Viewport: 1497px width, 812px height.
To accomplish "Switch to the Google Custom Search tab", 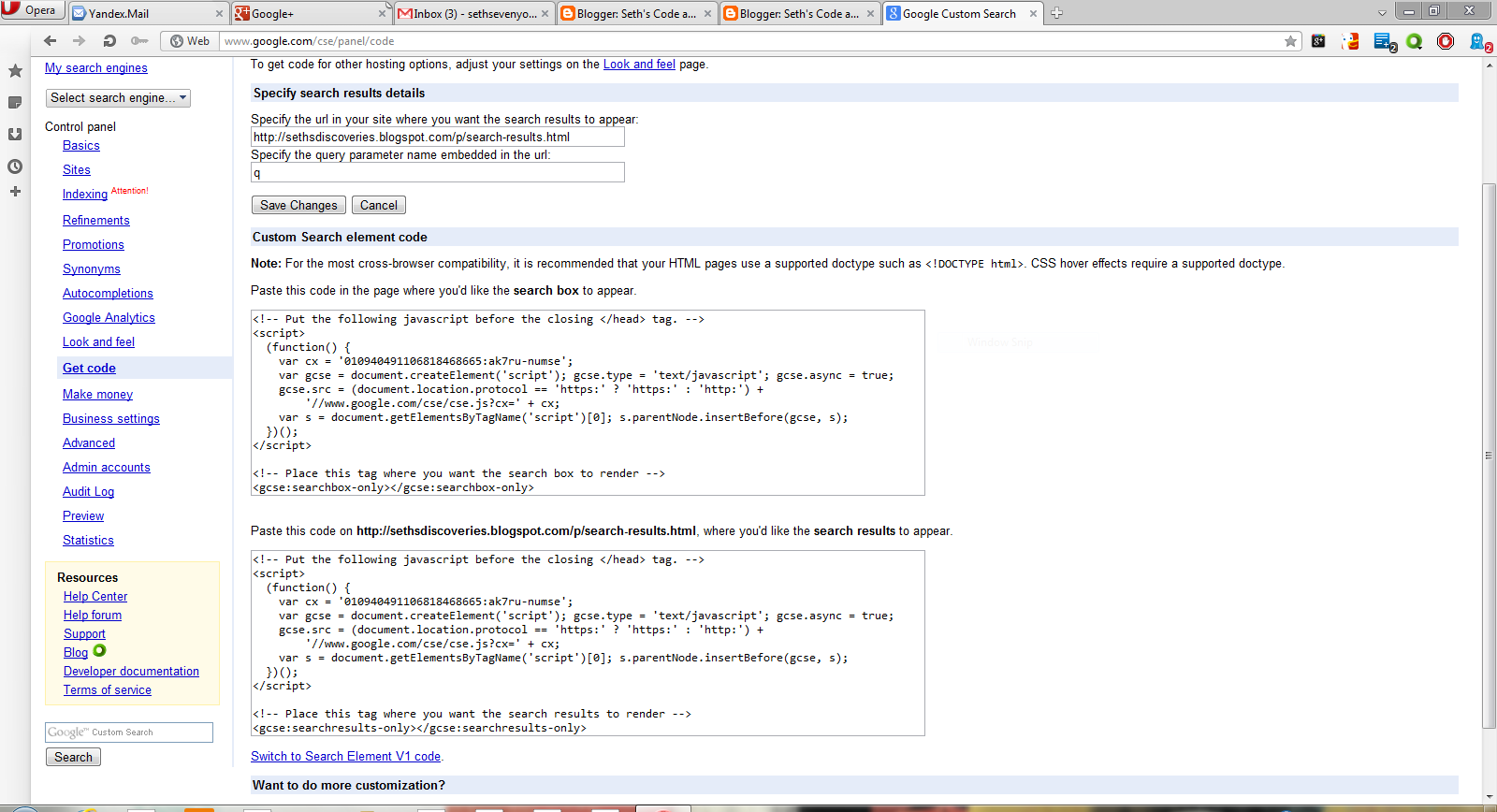I will tap(962, 14).
